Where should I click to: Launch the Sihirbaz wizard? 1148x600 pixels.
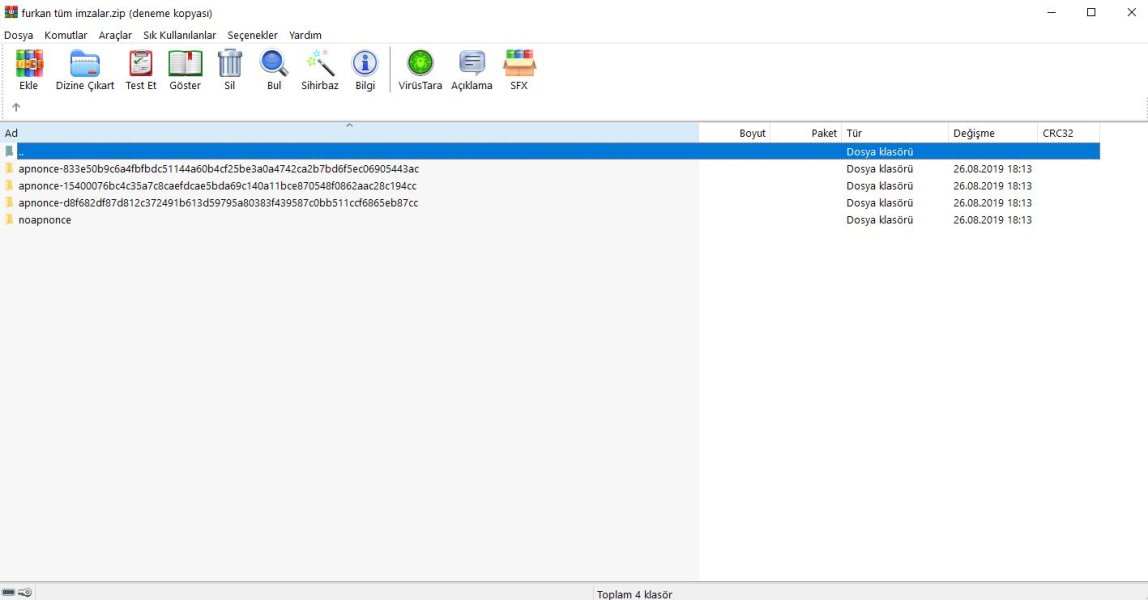point(320,69)
